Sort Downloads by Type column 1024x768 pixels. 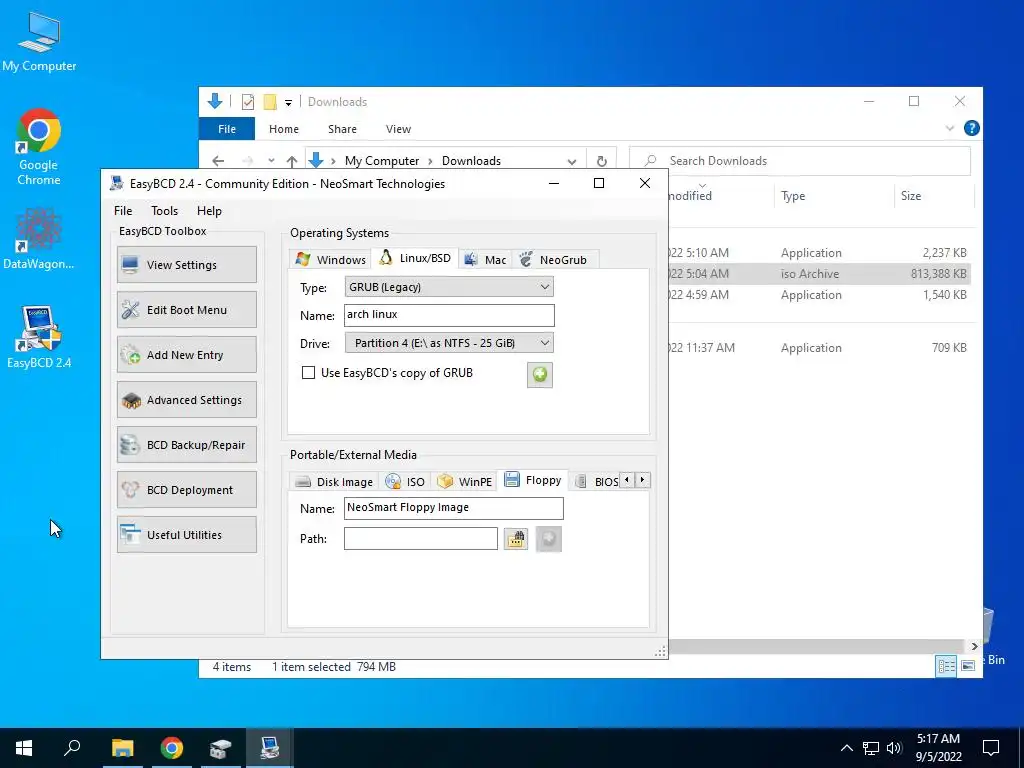click(834, 196)
